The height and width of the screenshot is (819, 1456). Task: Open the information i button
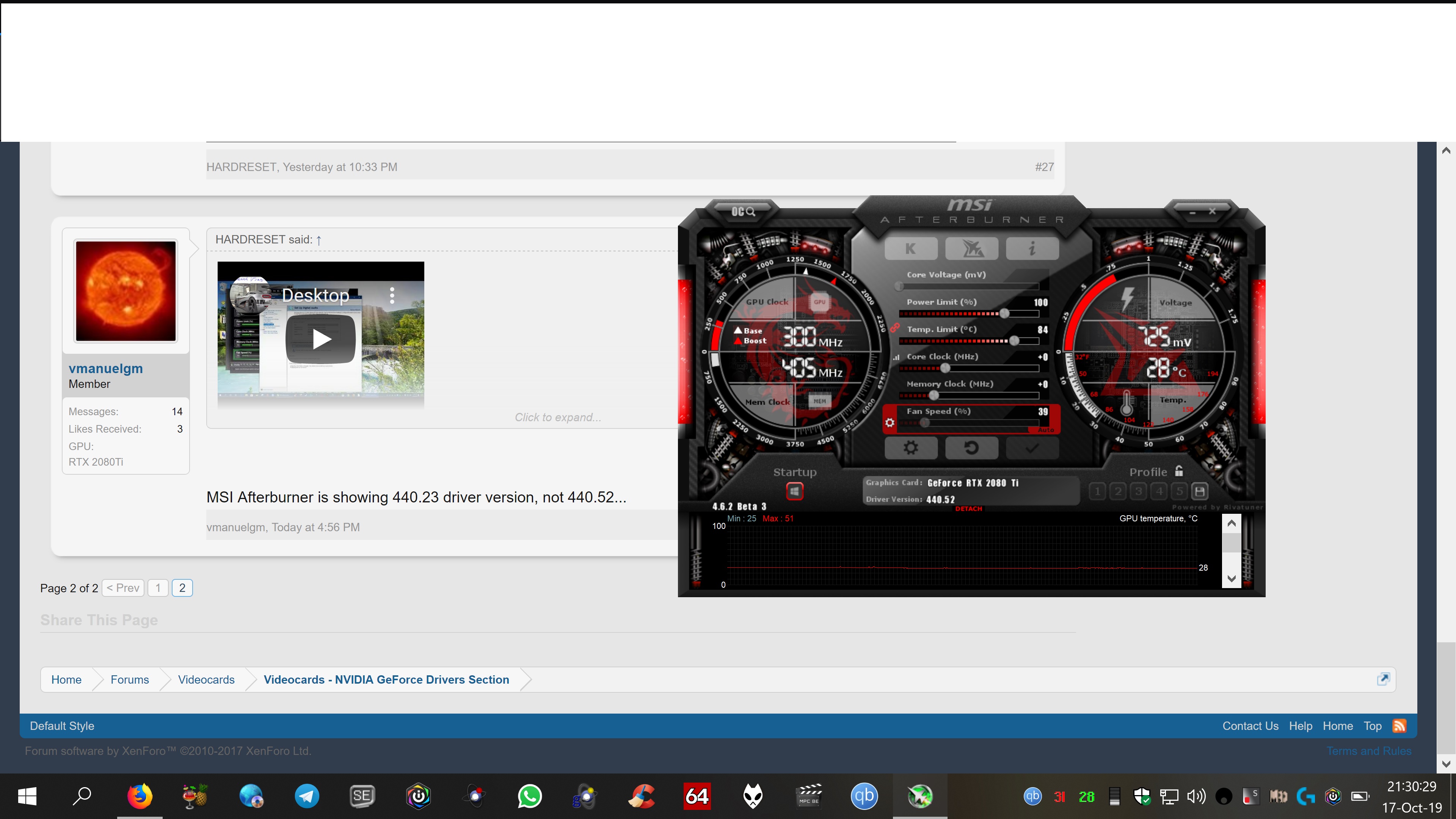click(x=1032, y=249)
